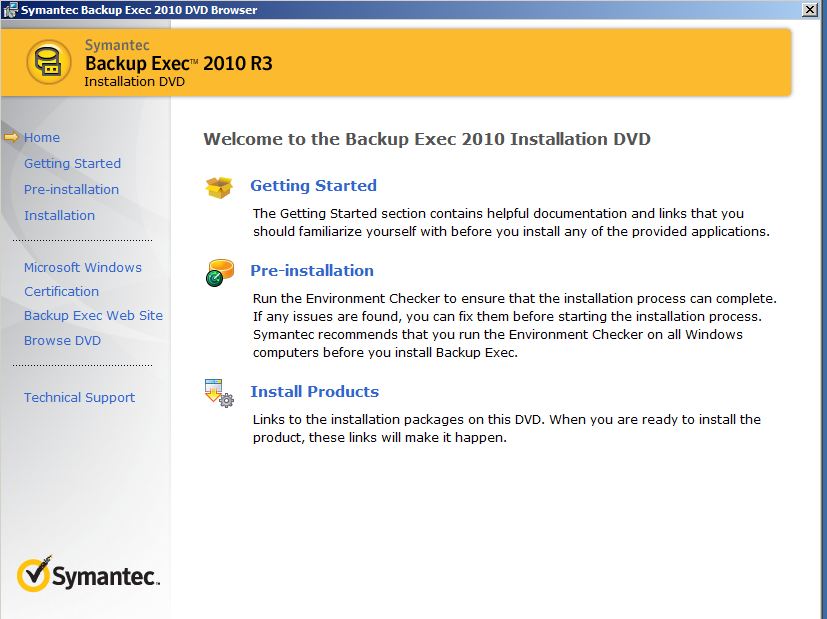
Task: Click the application icon in the title bar
Action: tap(10, 9)
